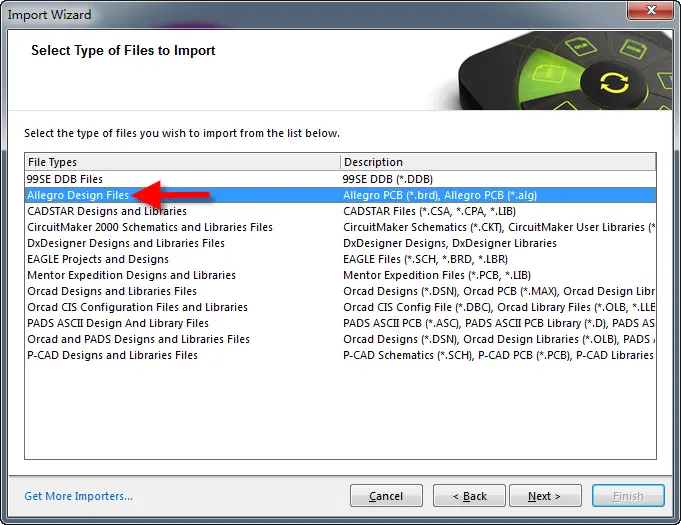Viewport: 681px width, 525px height.
Task: Select P-CAD Designs and Libraries Files
Action: click(x=340, y=355)
